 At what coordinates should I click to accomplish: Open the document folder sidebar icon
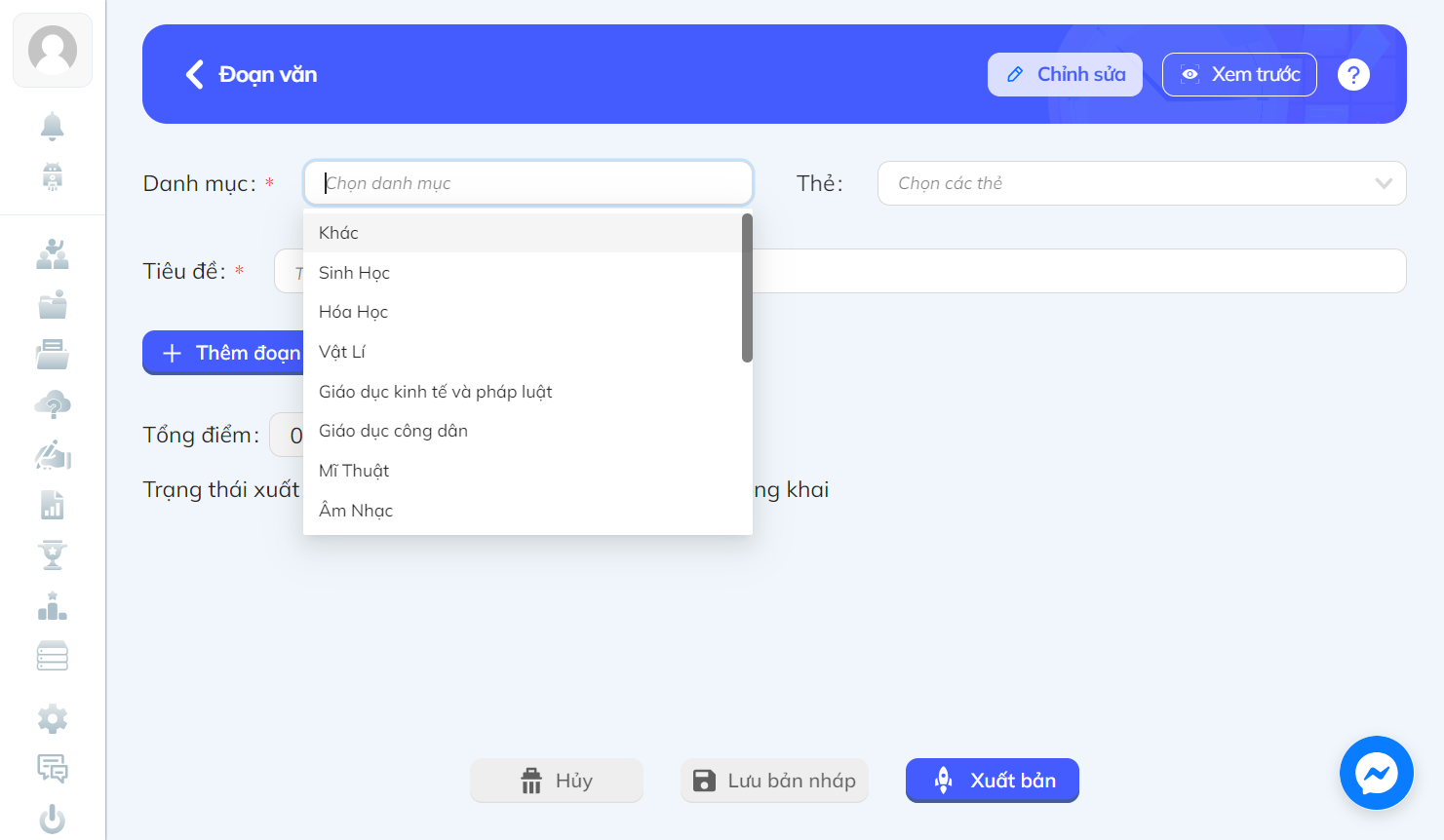[53, 354]
